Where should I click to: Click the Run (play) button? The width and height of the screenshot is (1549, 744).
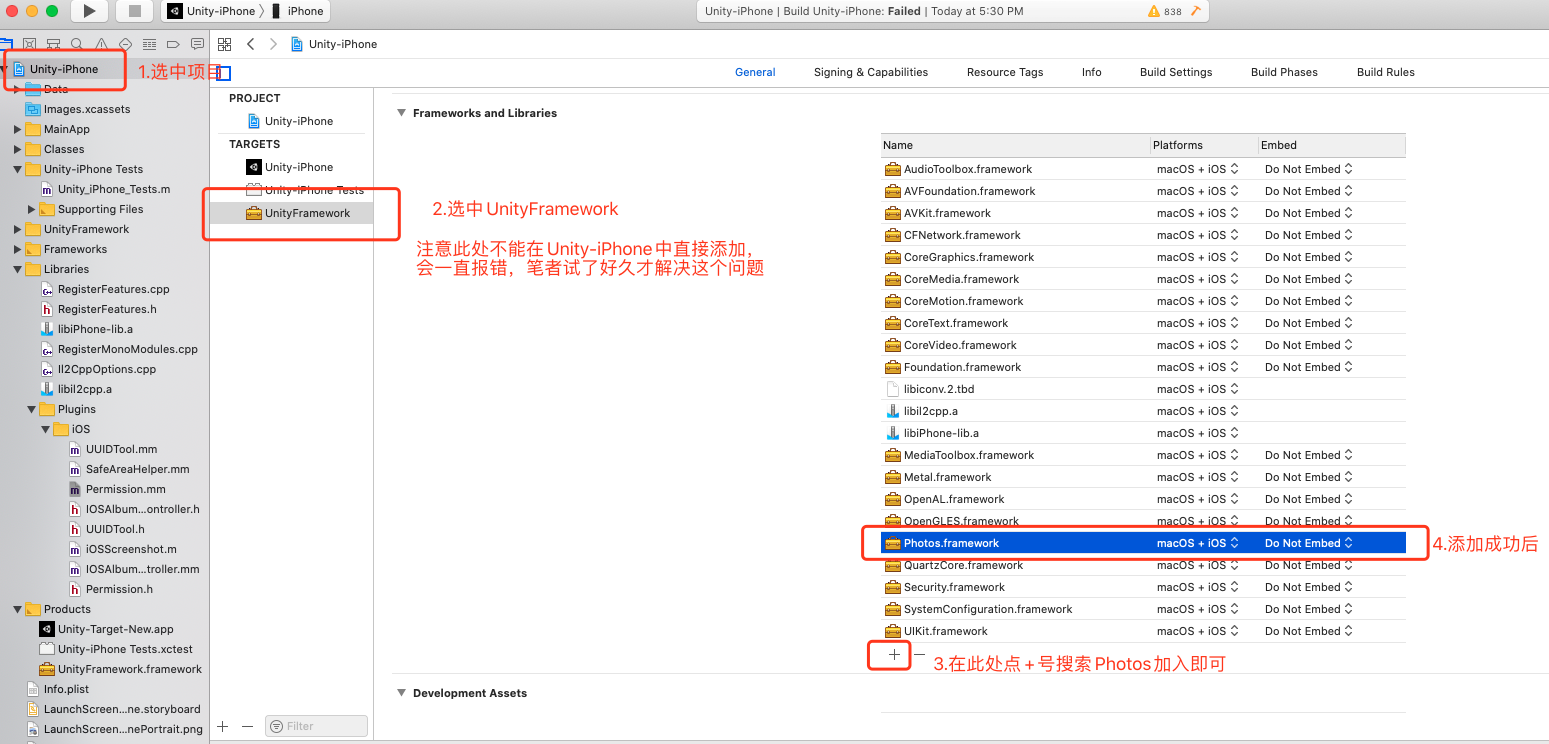[x=89, y=11]
